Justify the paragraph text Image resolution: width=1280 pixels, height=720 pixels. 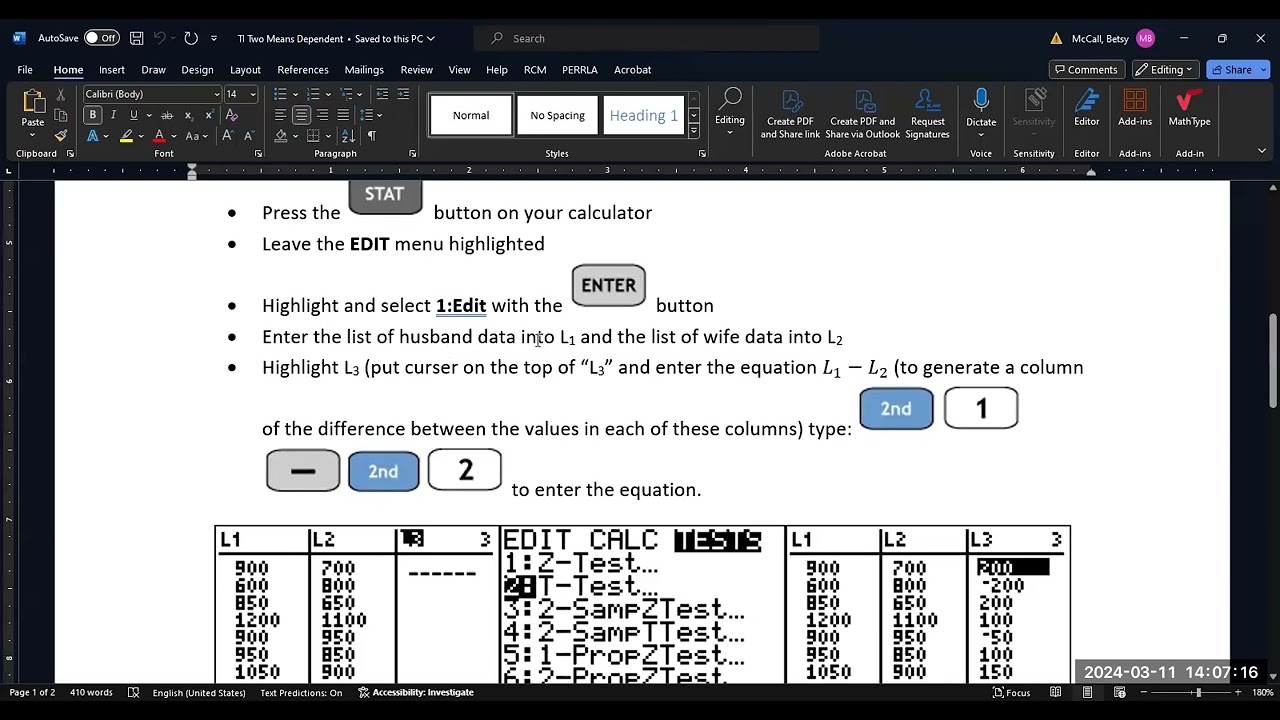(x=343, y=115)
